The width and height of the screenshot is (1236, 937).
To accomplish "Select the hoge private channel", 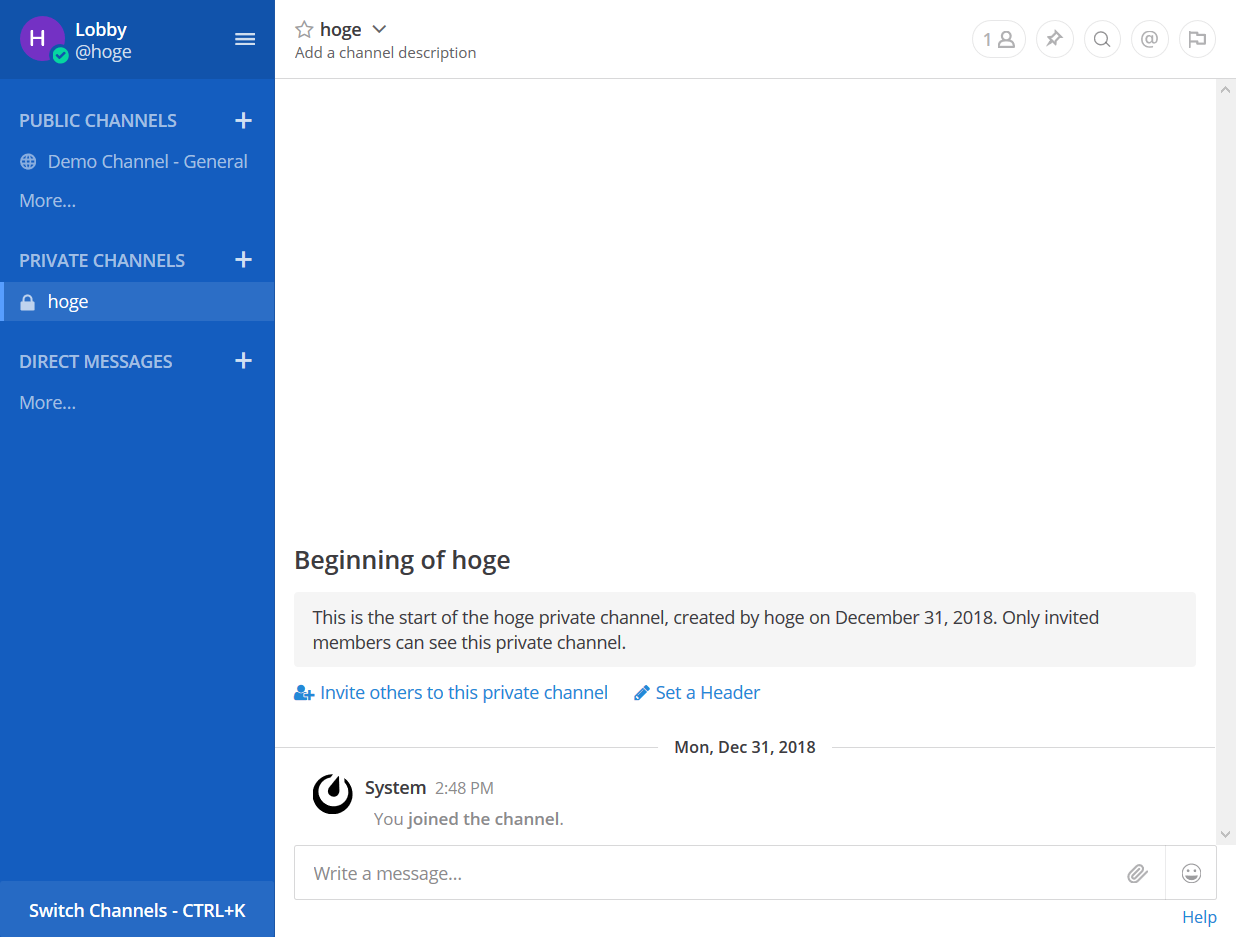I will tap(68, 301).
